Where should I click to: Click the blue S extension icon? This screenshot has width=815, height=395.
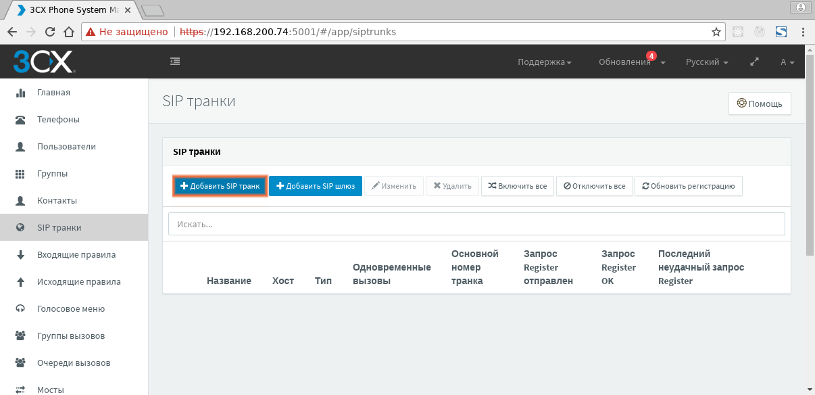[x=781, y=32]
